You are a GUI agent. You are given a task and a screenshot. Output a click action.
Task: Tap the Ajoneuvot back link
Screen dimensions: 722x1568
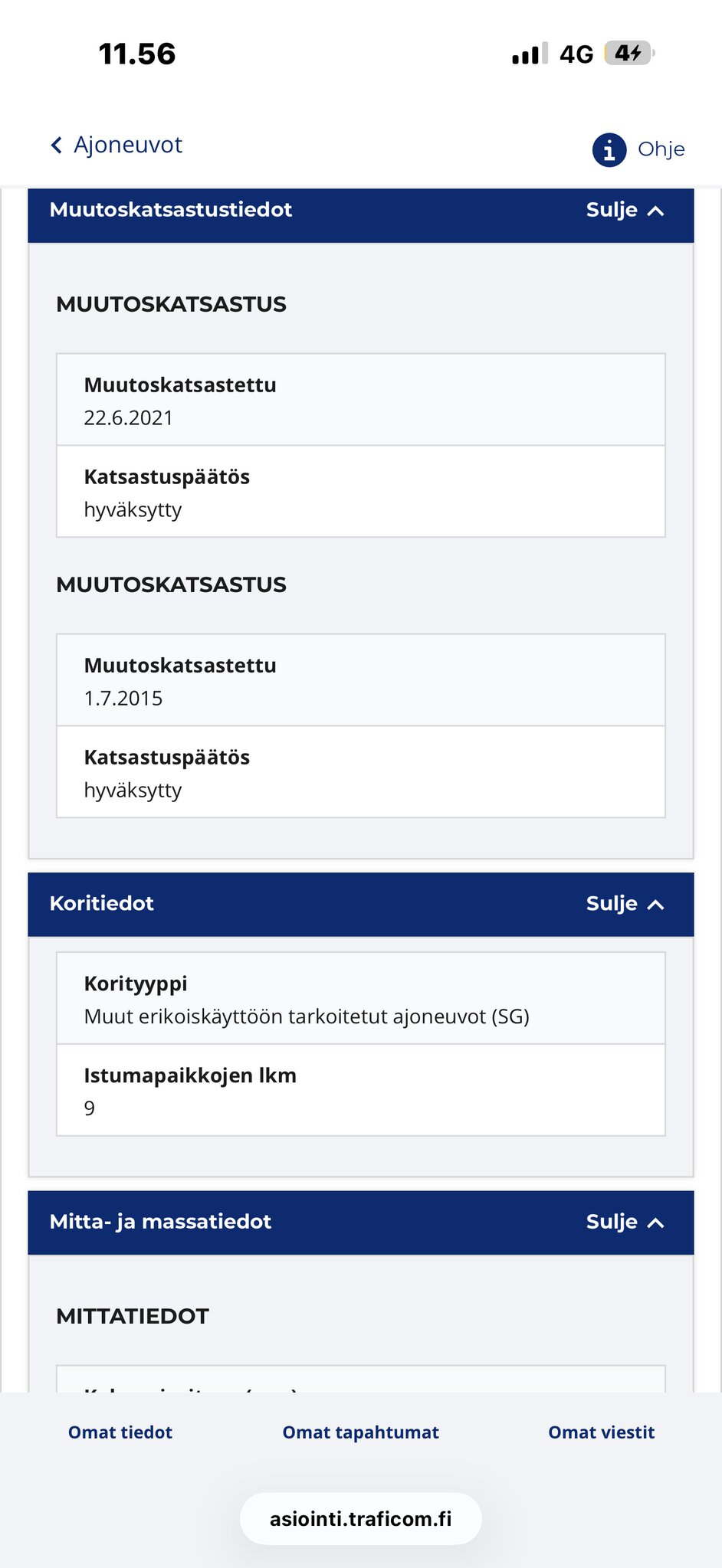(128, 145)
